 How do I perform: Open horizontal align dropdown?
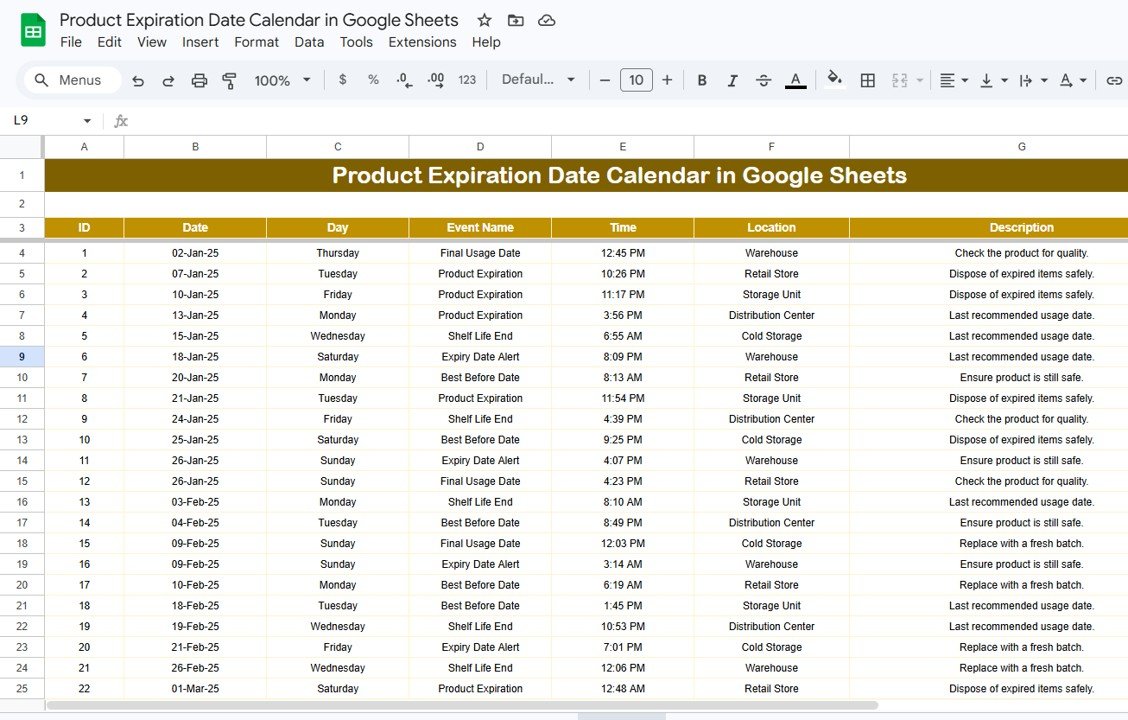954,81
